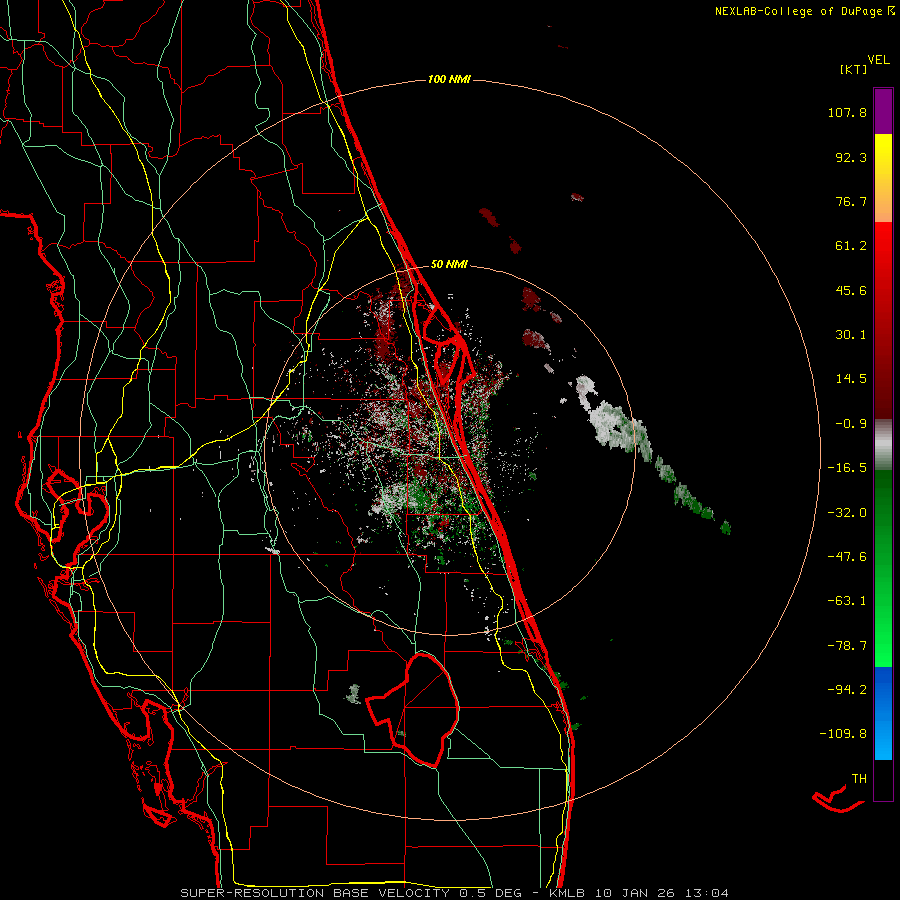This screenshot has width=900, height=900.
Task: Select the 76.7 scale value
Action: click(851, 201)
